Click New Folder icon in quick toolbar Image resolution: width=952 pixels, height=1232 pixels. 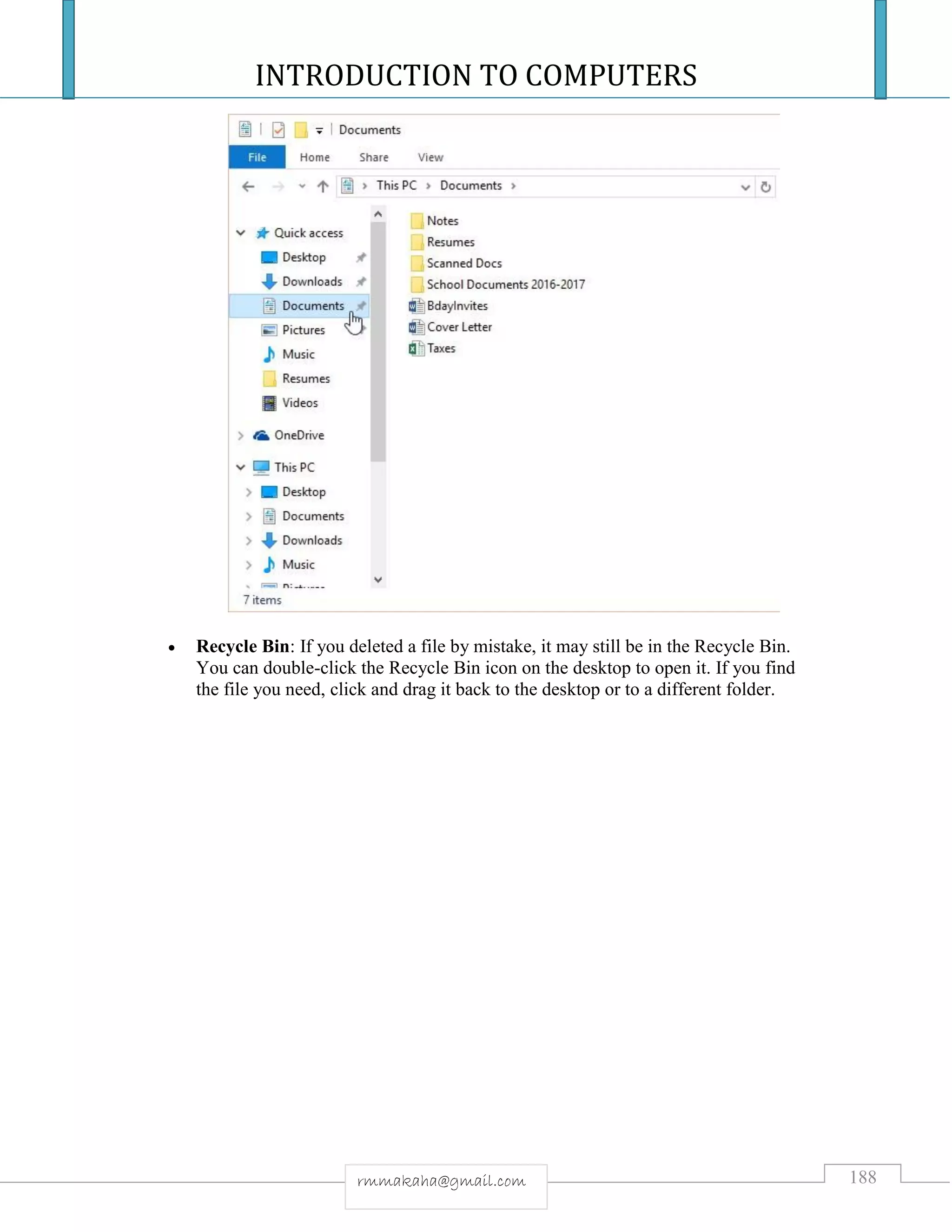301,130
